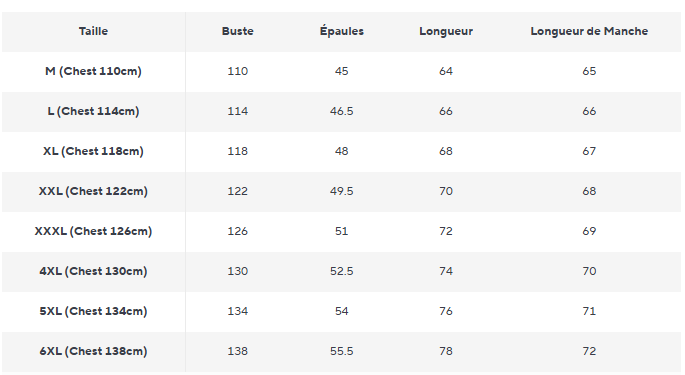Click the XL (Chest 118cm) row label

tap(93, 151)
